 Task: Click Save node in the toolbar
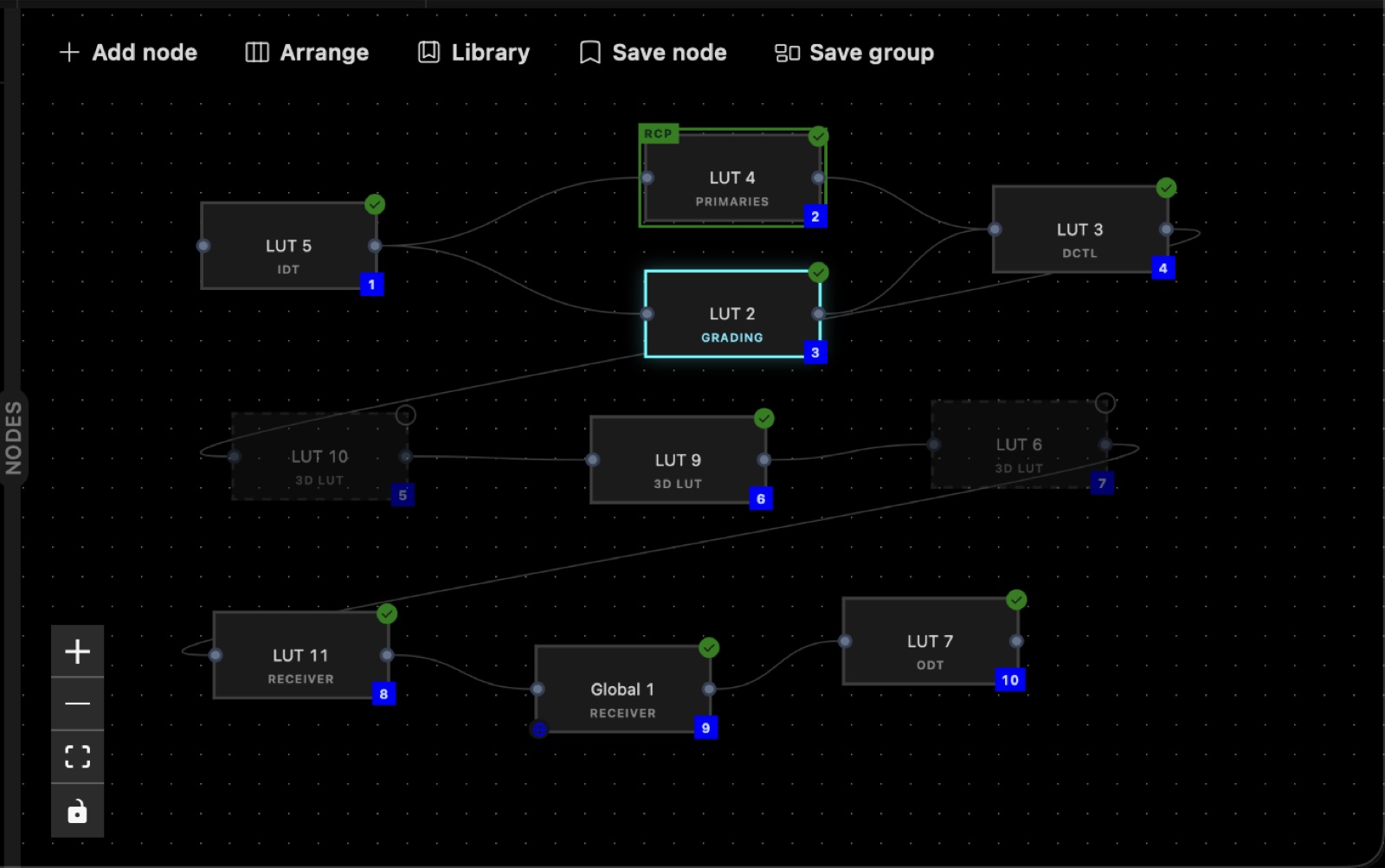[x=653, y=53]
